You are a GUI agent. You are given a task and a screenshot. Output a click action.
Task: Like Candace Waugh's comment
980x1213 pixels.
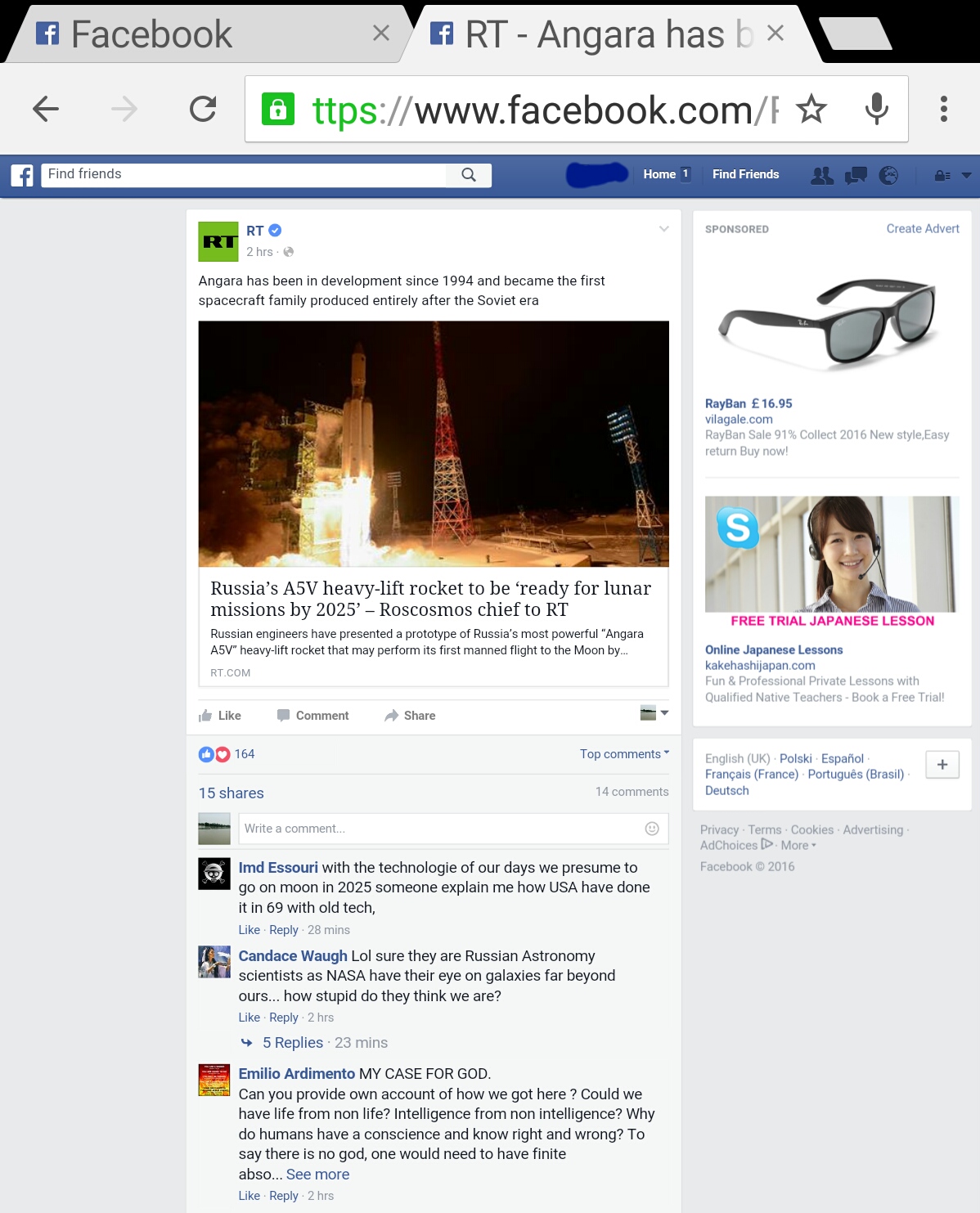point(249,1018)
